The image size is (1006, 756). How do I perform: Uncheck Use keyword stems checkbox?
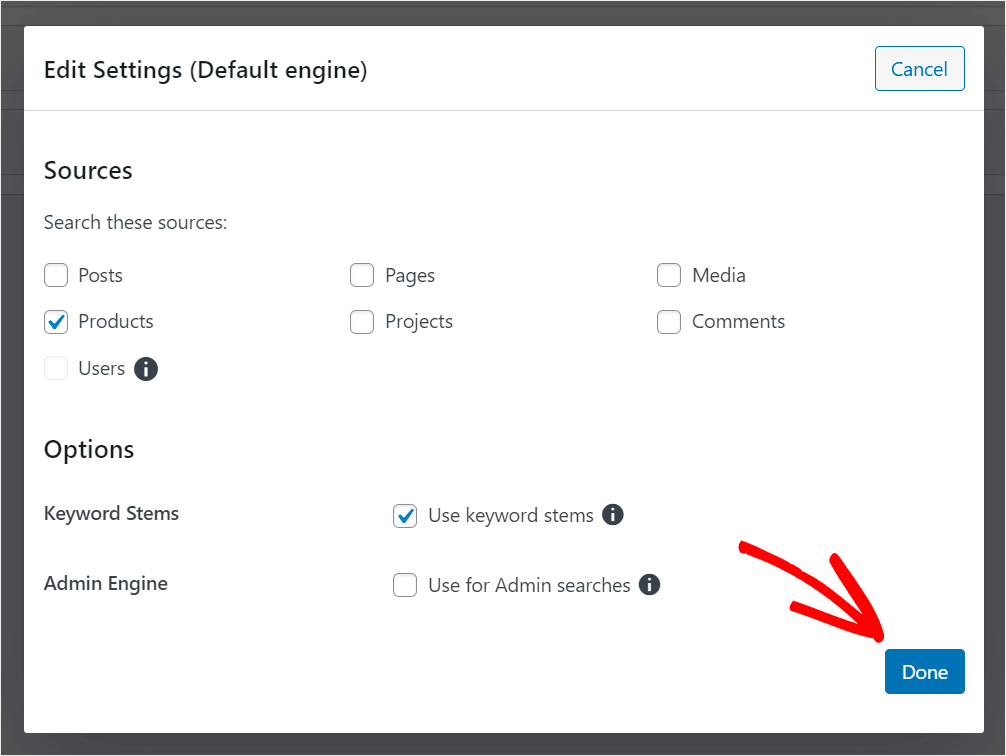pos(405,515)
